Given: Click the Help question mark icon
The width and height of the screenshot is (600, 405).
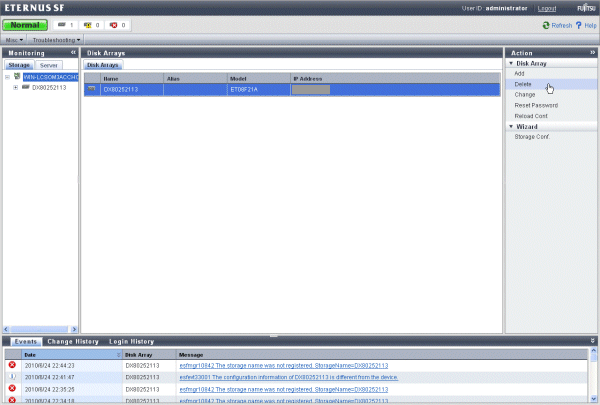Looking at the screenshot, I should click(x=579, y=25).
